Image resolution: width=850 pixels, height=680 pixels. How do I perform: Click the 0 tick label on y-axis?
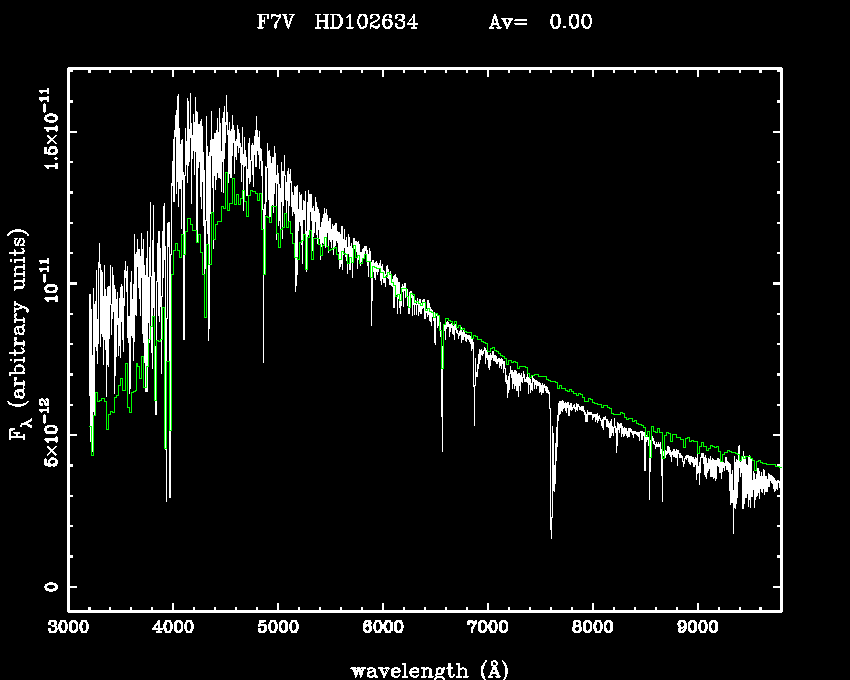pyautogui.click(x=52, y=587)
